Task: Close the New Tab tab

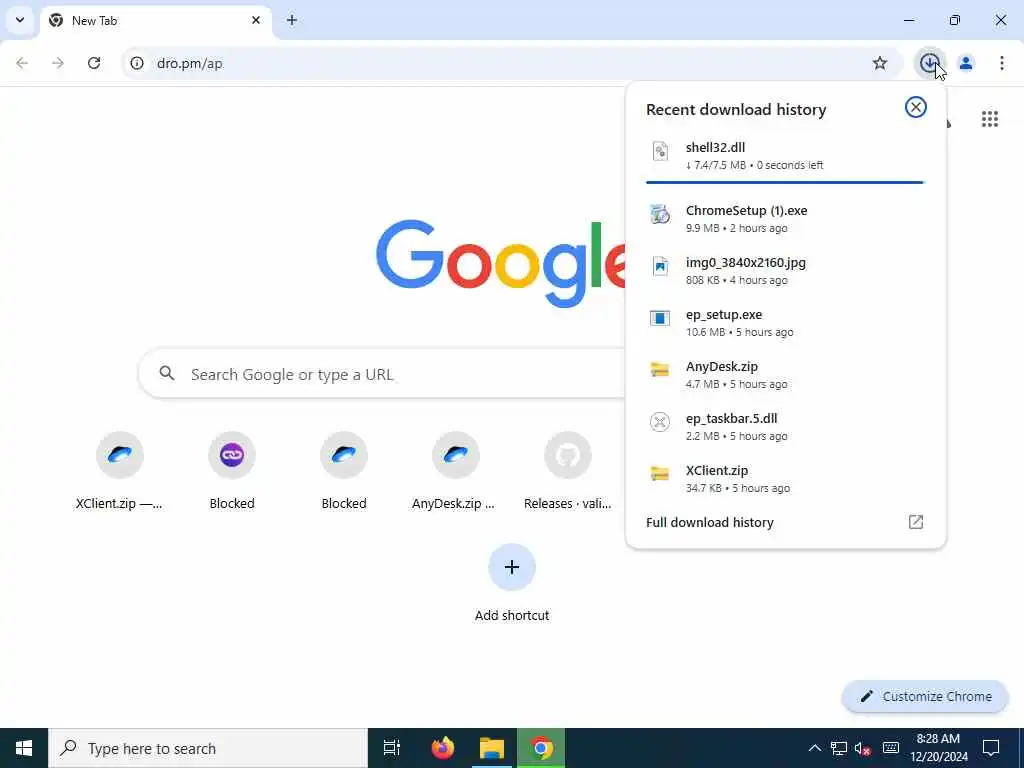Action: (256, 20)
